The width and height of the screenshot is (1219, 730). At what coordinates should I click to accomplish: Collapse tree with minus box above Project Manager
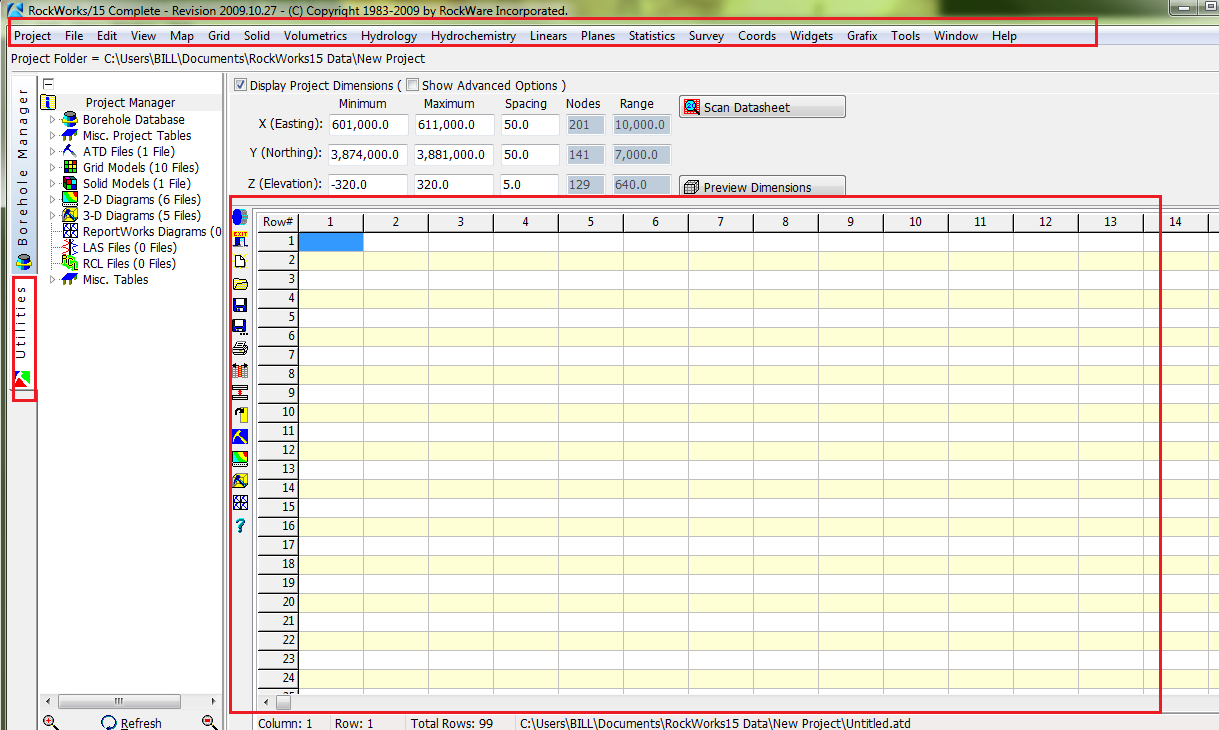[x=48, y=84]
